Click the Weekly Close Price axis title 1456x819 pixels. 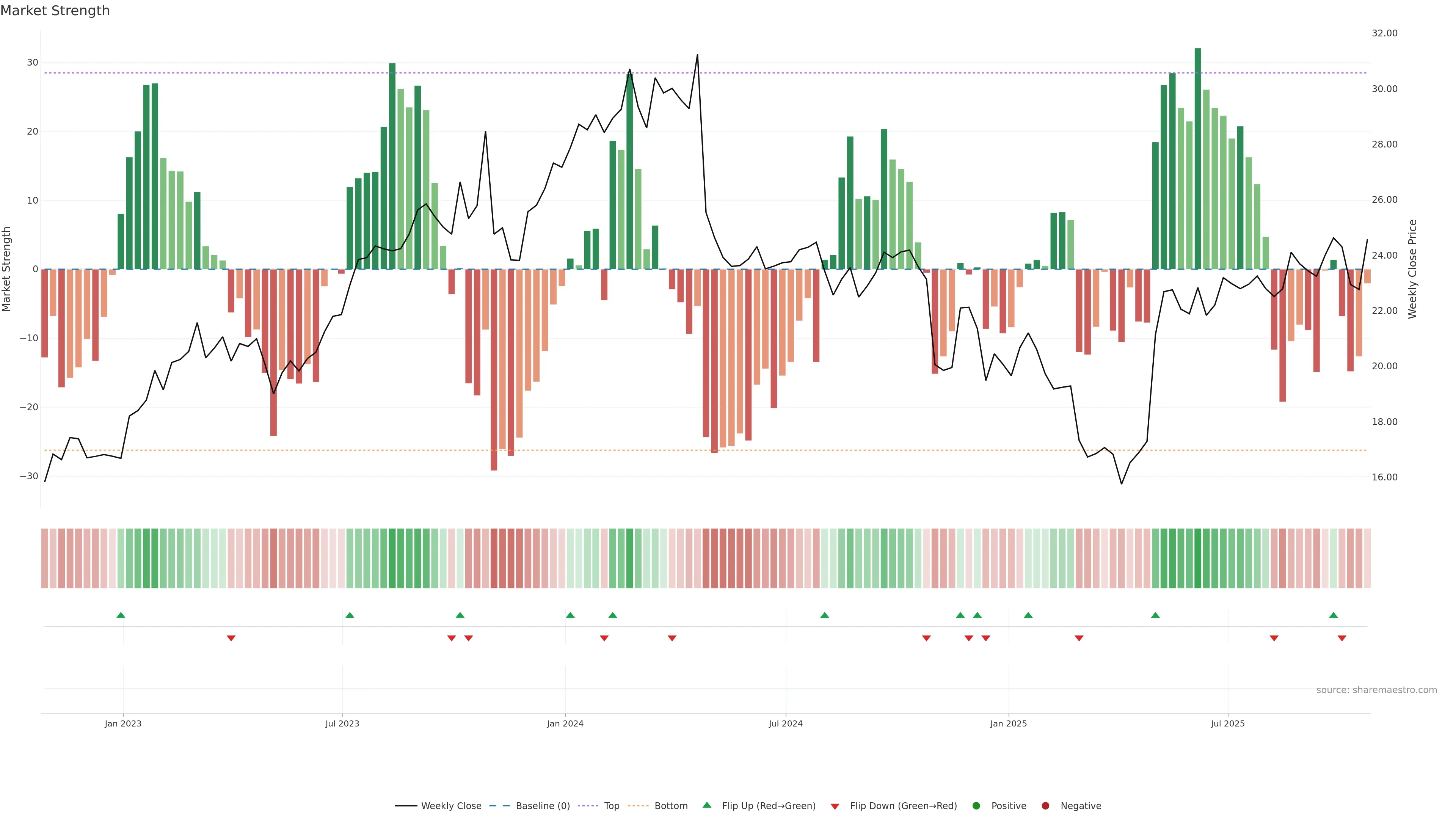coord(1412,269)
